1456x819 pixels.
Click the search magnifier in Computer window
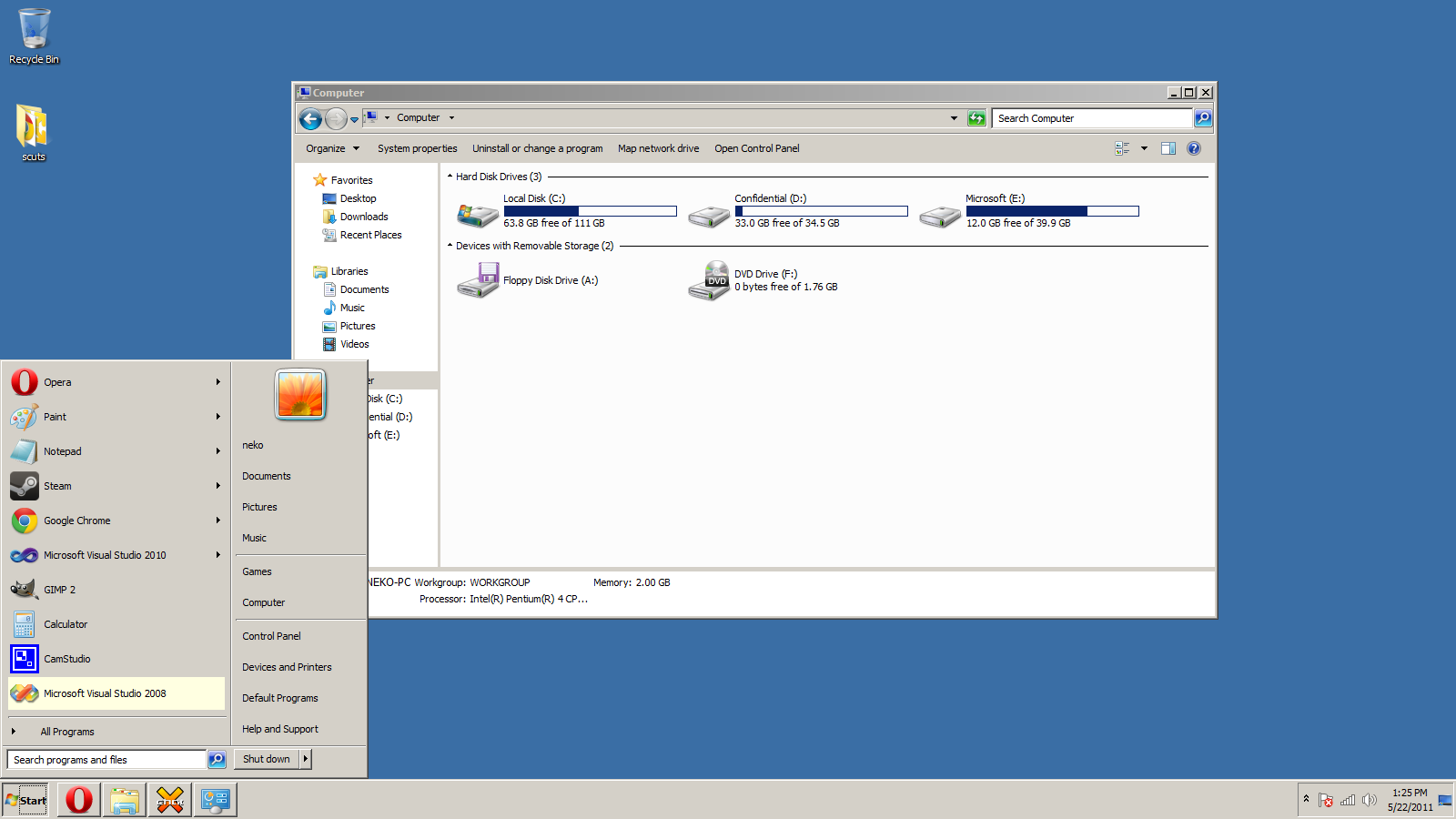pyautogui.click(x=1203, y=118)
